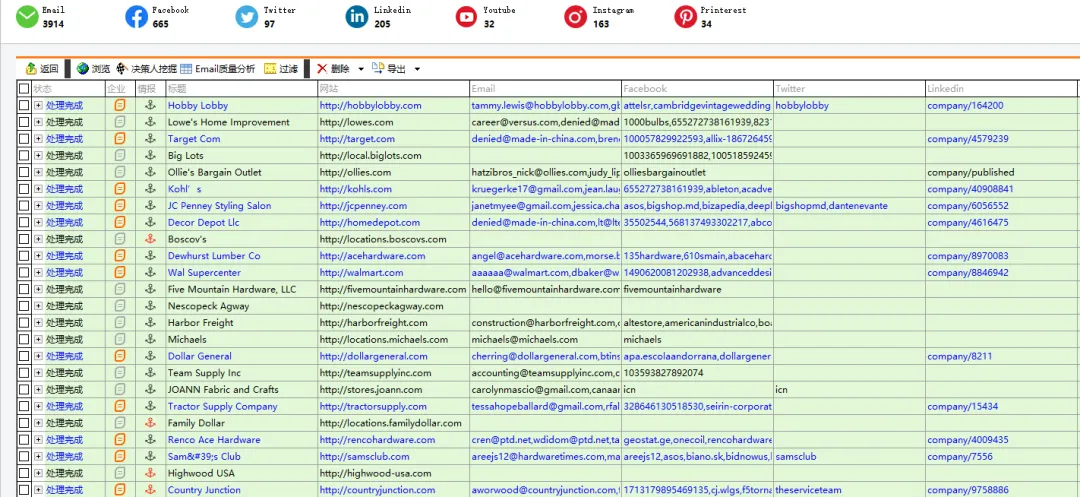Click the red anchor icon for Highwood USA
Screen dimensions: 1080x497
149,473
